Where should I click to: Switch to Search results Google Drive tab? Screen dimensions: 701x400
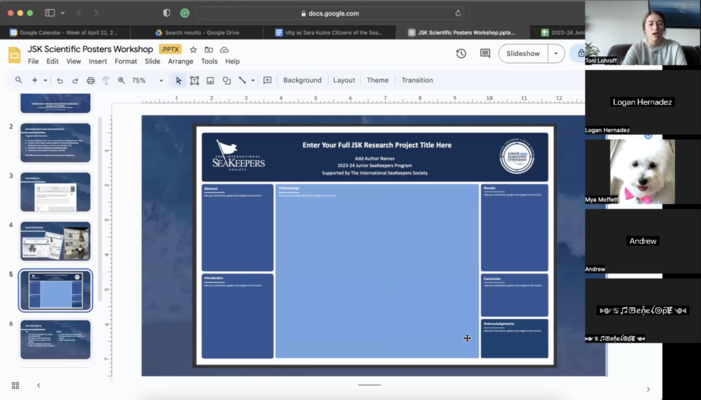tap(197, 33)
